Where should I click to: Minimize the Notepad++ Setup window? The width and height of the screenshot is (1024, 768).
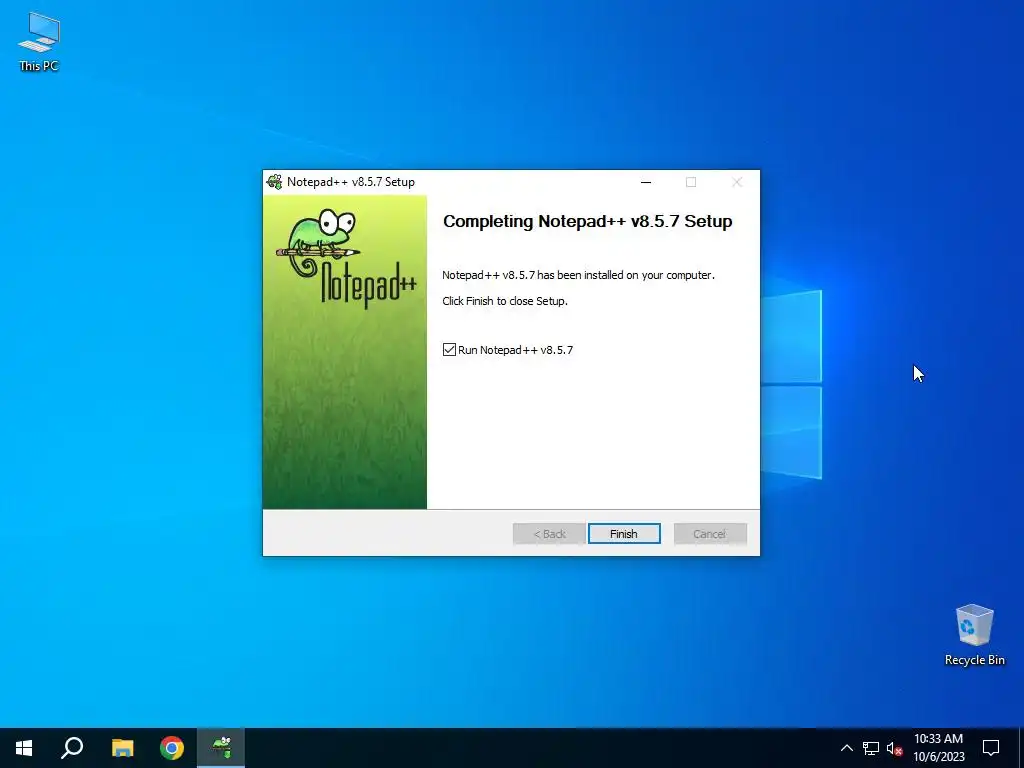(x=646, y=182)
